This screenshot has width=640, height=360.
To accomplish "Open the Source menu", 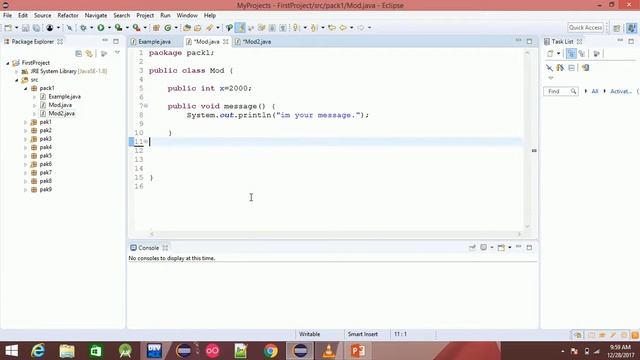I will 42,15.
